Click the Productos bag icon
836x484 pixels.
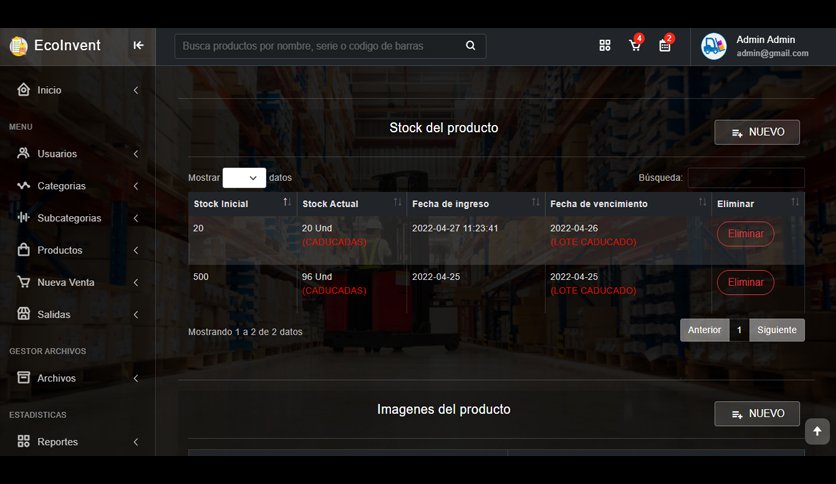coord(23,249)
